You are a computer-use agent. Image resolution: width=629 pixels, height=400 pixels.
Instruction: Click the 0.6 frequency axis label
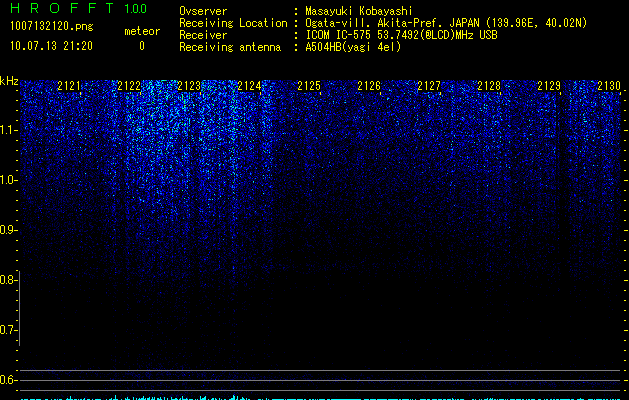(x=8, y=380)
